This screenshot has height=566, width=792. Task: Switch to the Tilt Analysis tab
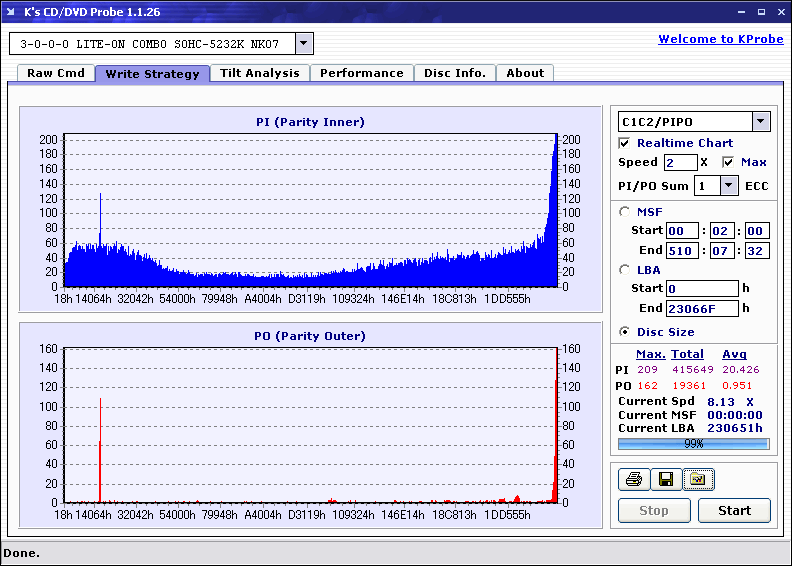click(260, 73)
